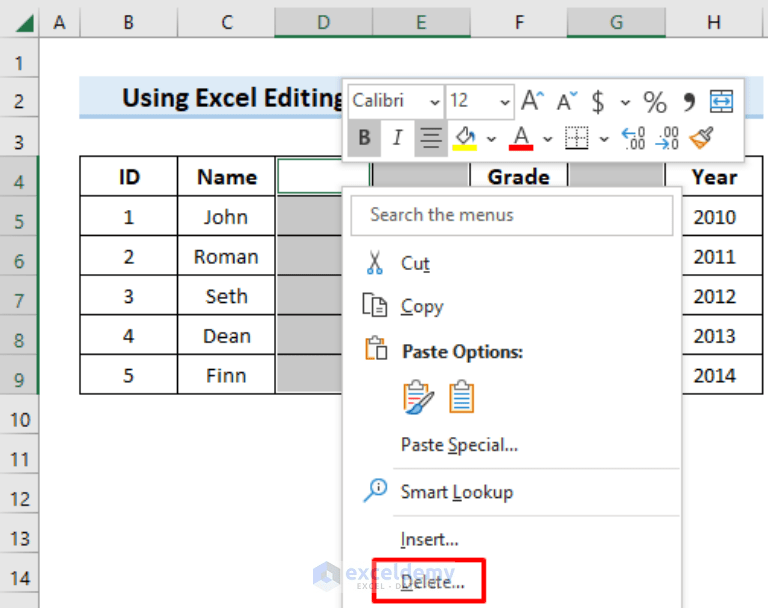Click the Decrease Font Size icon
Viewport: 768px width, 608px height.
click(567, 101)
